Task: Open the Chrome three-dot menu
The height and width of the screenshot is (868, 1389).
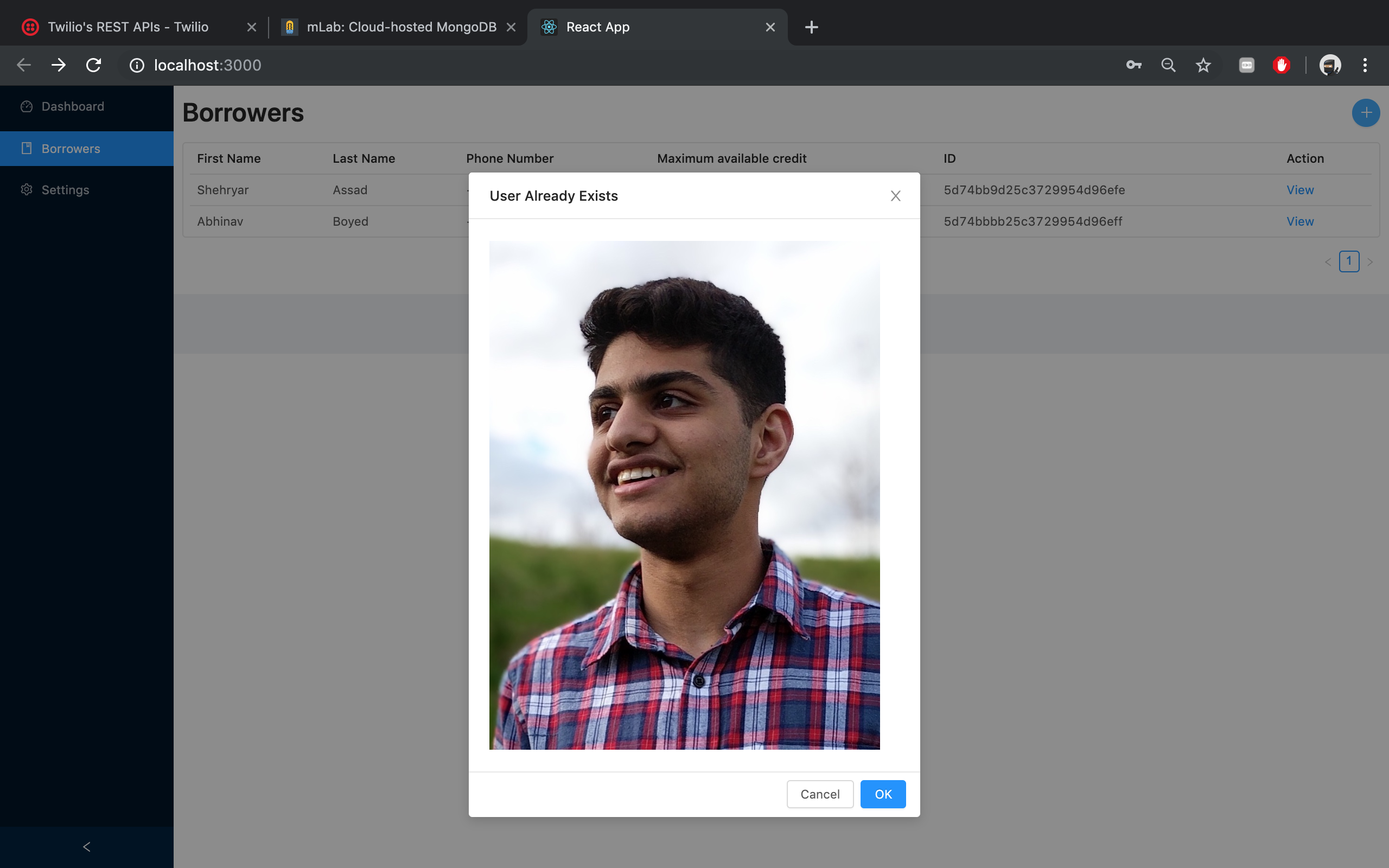Action: tap(1365, 66)
